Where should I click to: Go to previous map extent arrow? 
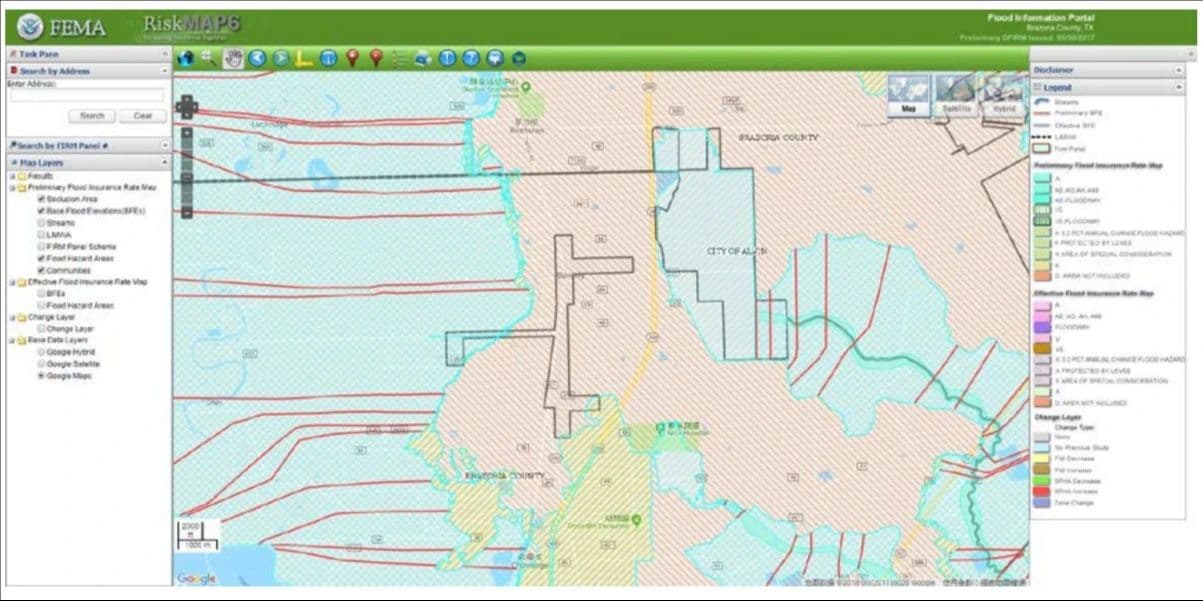258,58
